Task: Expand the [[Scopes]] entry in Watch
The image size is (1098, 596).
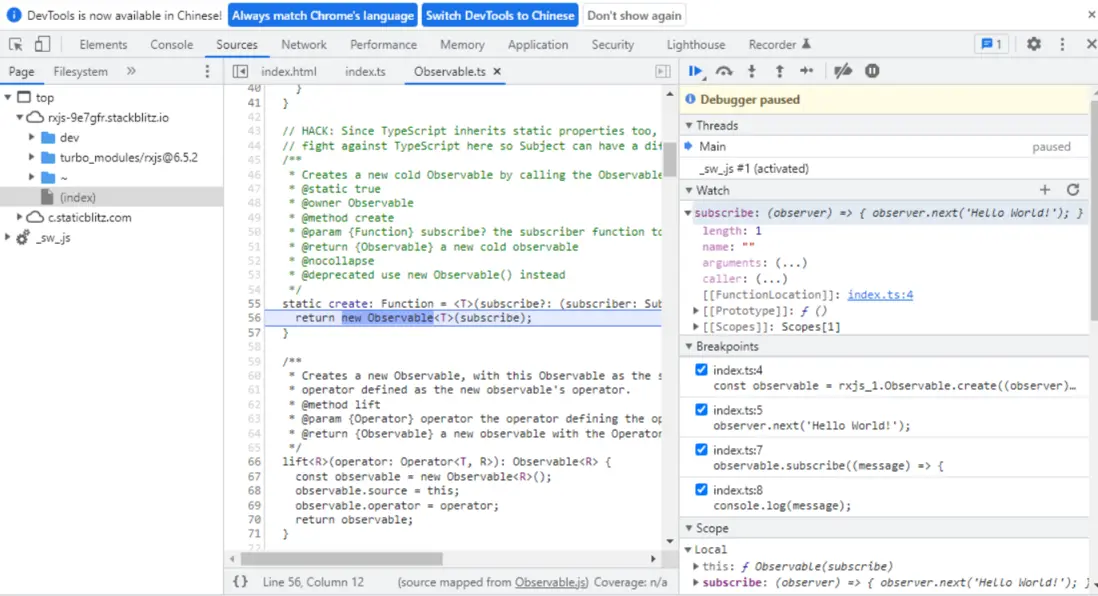Action: coord(696,327)
